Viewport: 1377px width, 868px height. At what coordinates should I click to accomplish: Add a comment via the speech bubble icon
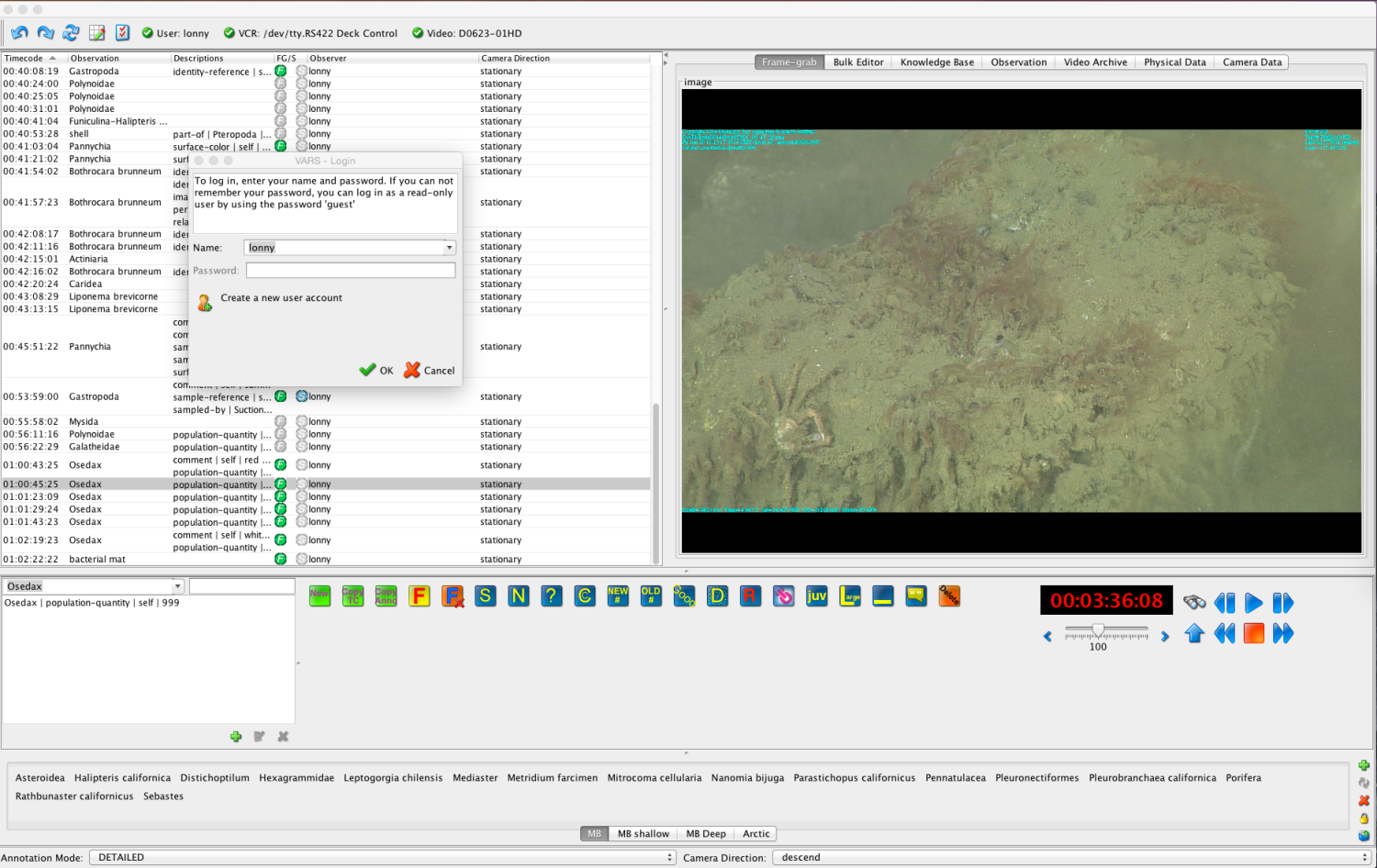point(915,596)
